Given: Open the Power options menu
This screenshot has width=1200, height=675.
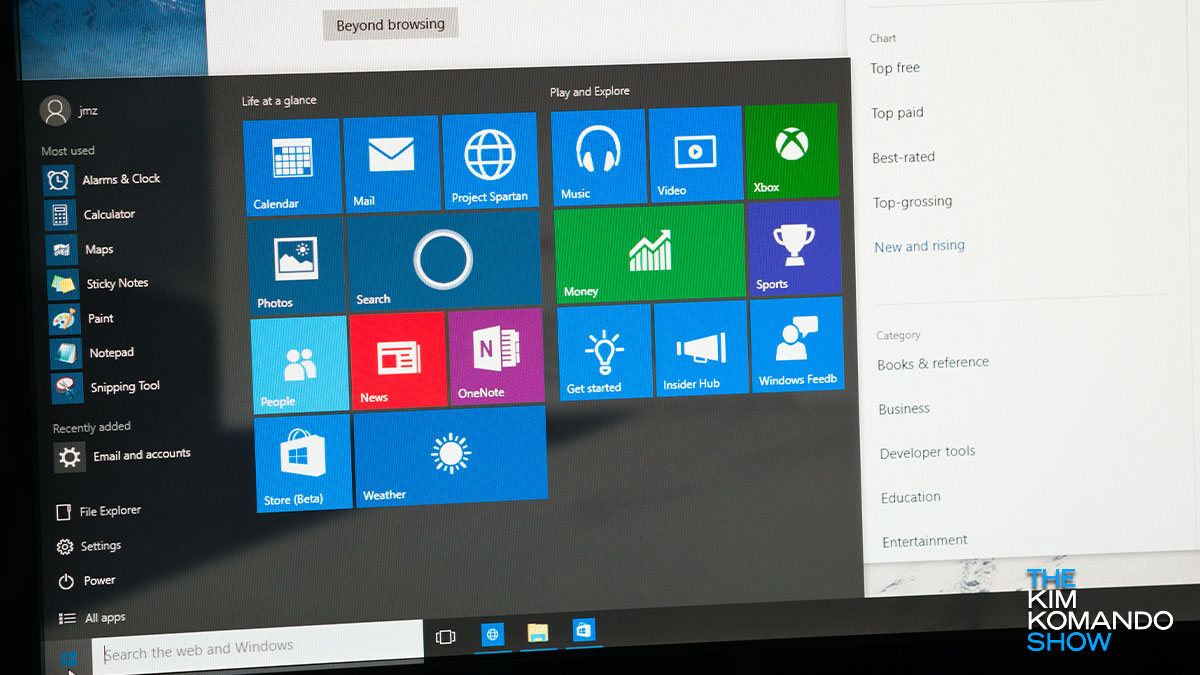Looking at the screenshot, I should point(98,580).
